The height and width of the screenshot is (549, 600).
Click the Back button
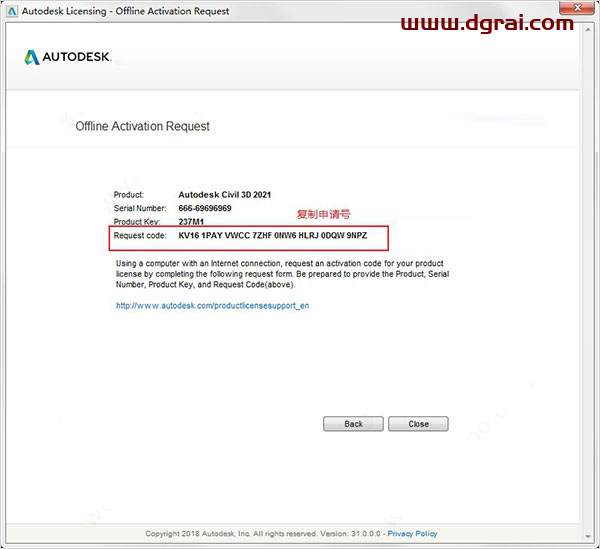point(353,424)
